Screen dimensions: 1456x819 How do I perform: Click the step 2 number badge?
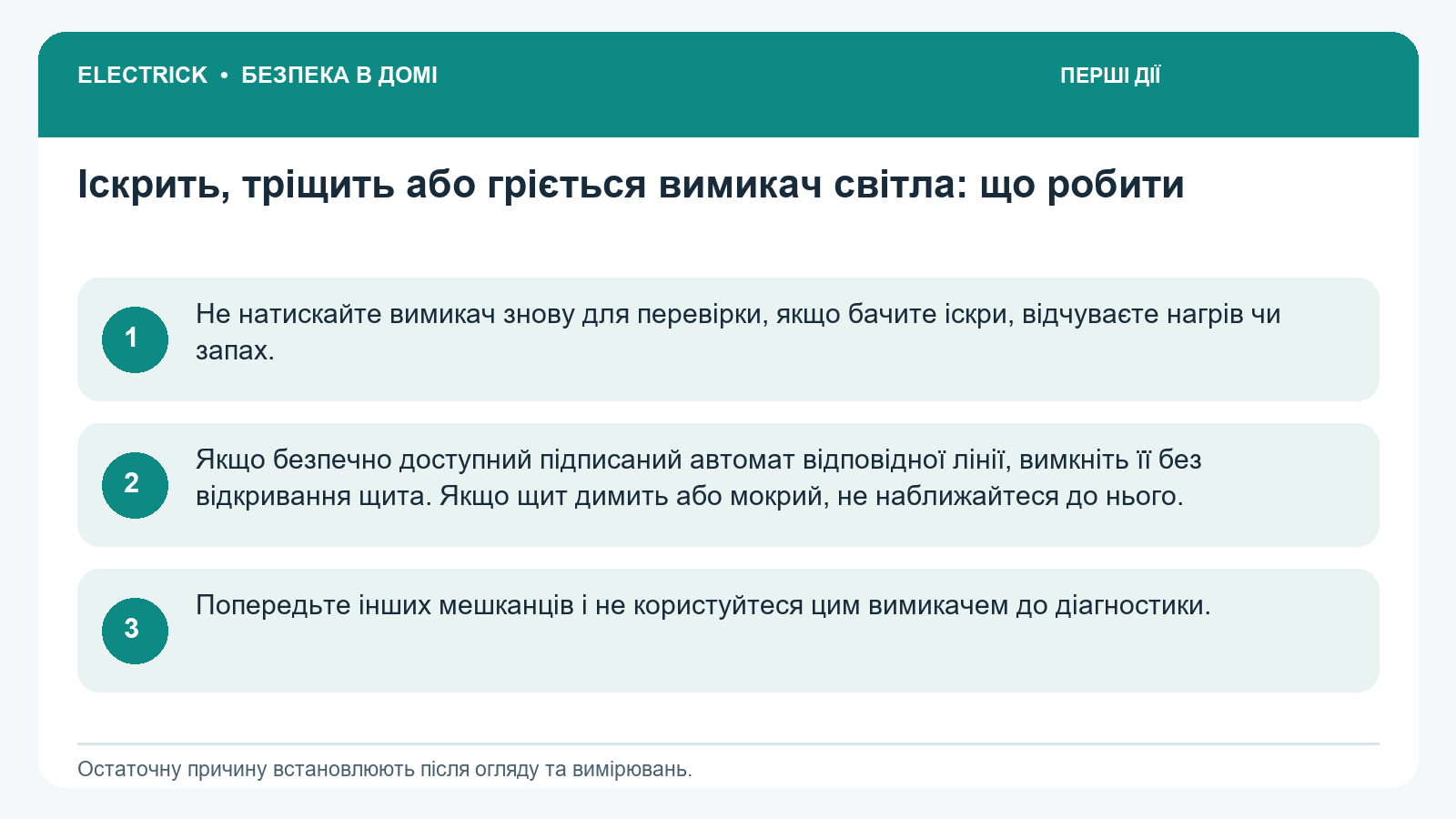pyautogui.click(x=135, y=485)
